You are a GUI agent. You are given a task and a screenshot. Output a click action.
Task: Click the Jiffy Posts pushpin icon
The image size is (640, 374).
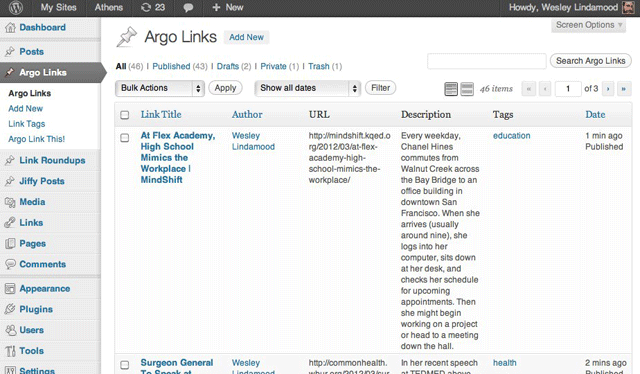10,181
